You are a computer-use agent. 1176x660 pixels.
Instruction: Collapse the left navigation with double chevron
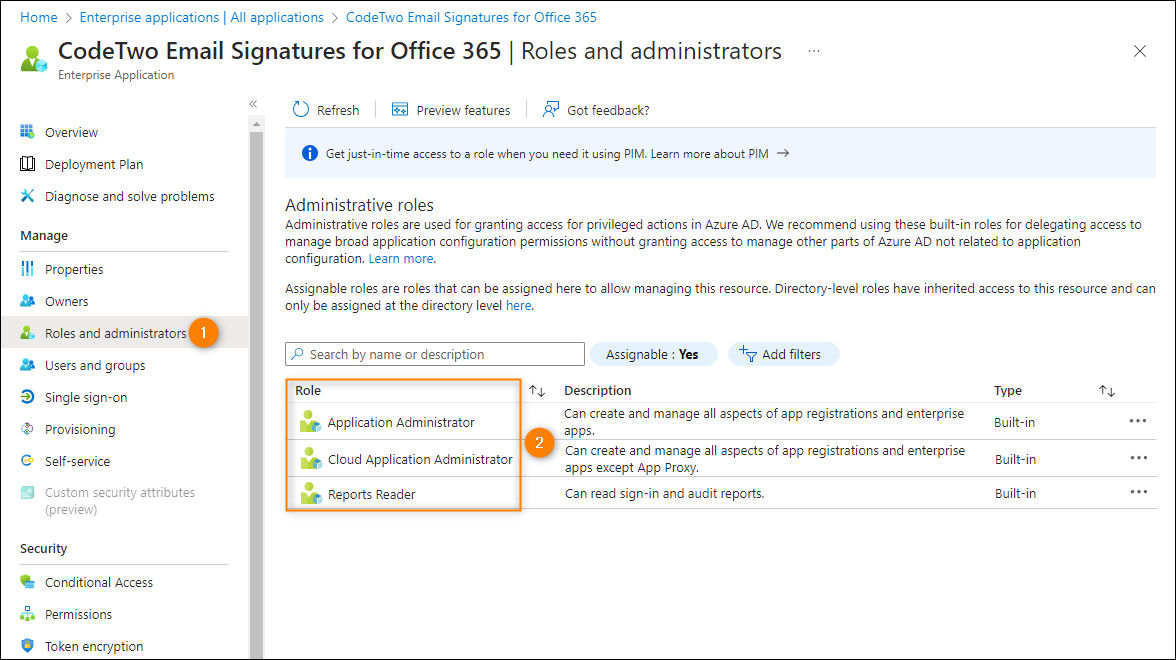click(254, 104)
